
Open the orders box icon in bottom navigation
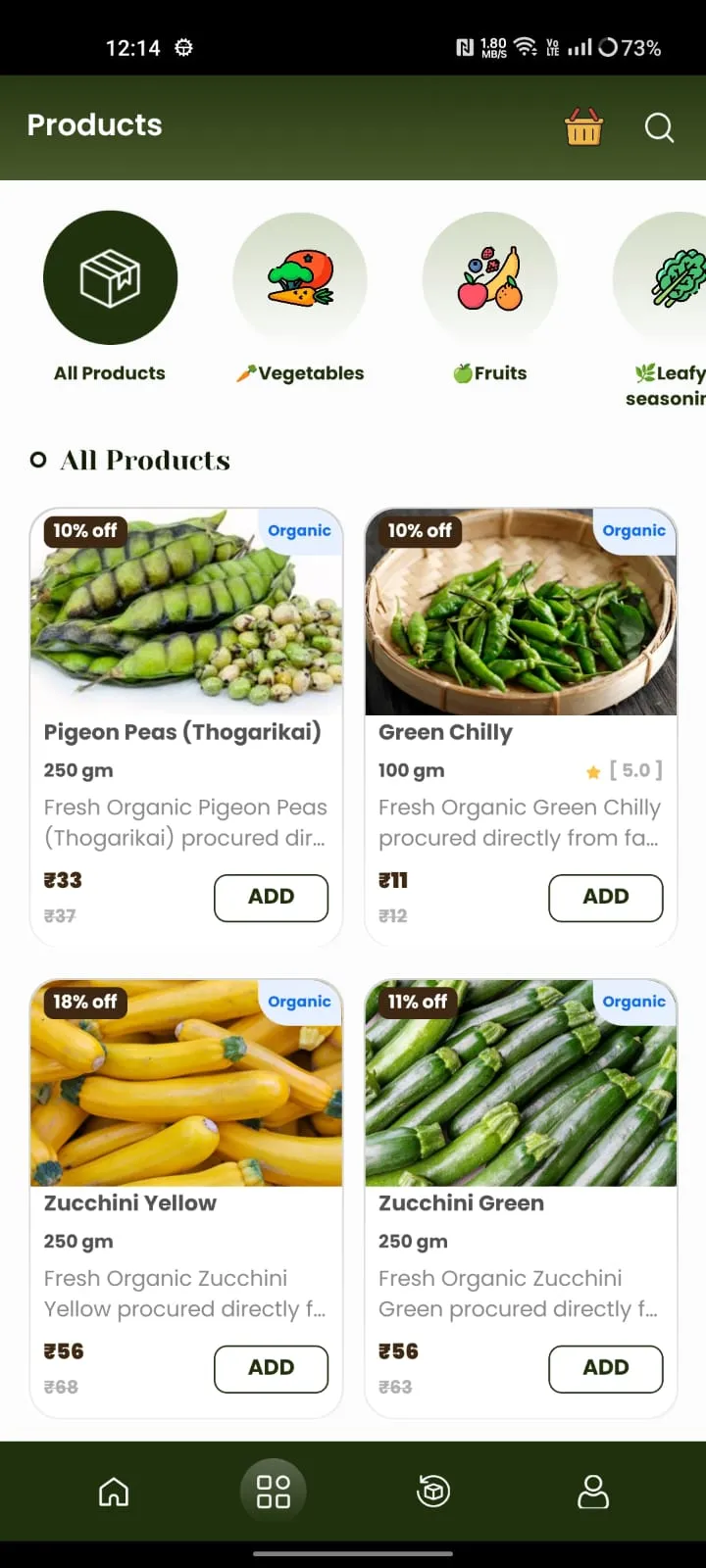tap(433, 1492)
